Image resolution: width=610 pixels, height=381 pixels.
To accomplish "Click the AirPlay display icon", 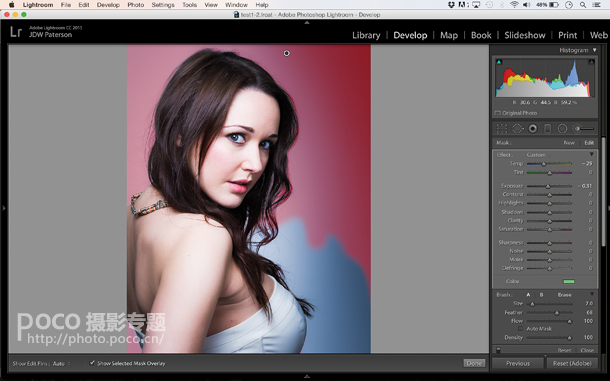I will (476, 5).
